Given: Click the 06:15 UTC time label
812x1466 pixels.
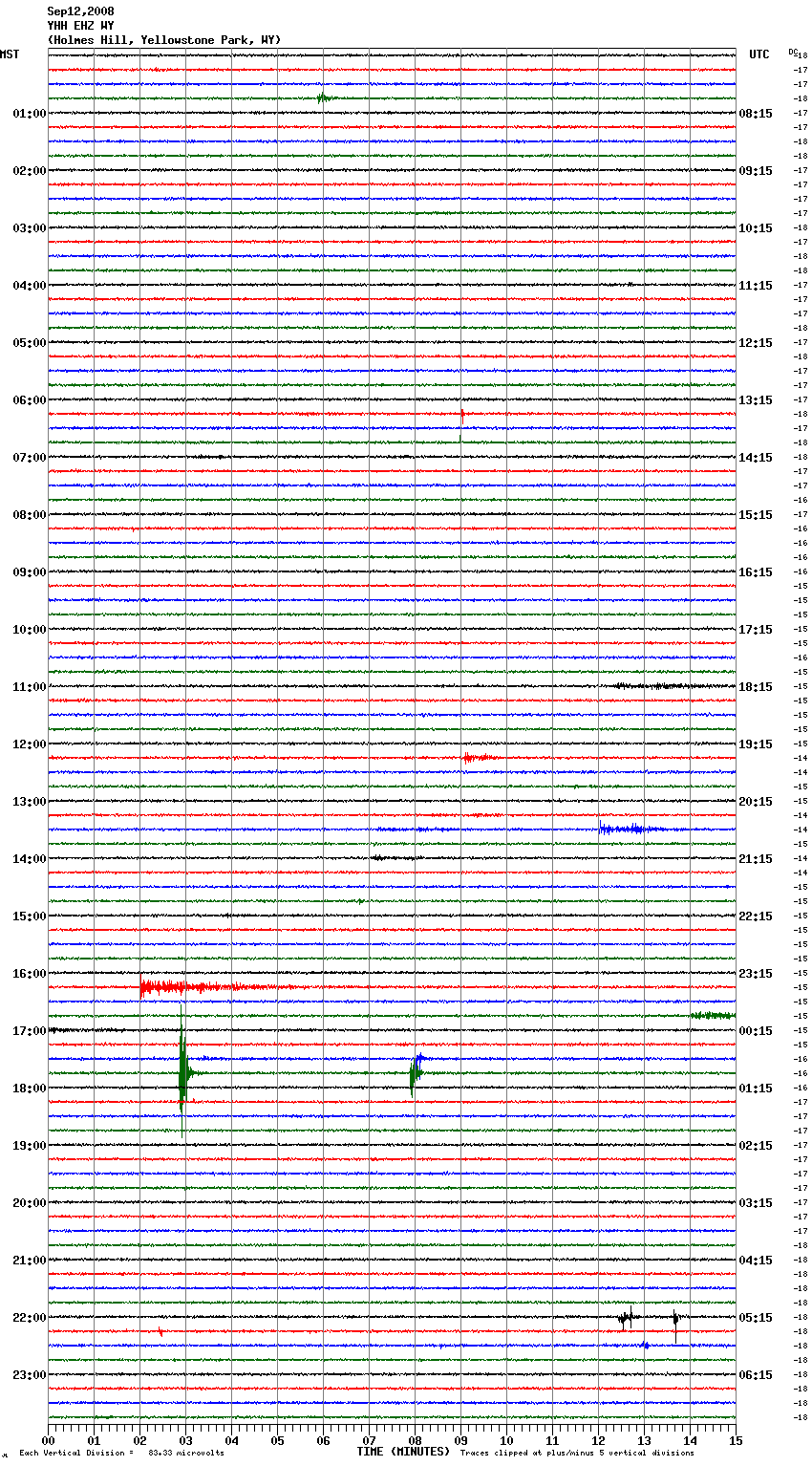Looking at the screenshot, I should pyautogui.click(x=756, y=1375).
